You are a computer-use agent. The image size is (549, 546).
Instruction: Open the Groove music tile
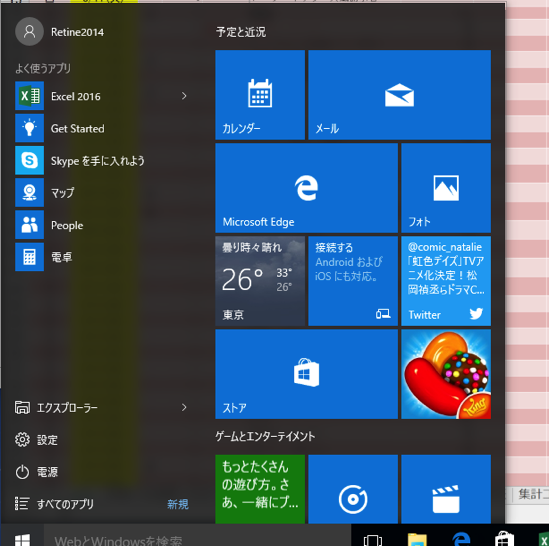pos(353,489)
